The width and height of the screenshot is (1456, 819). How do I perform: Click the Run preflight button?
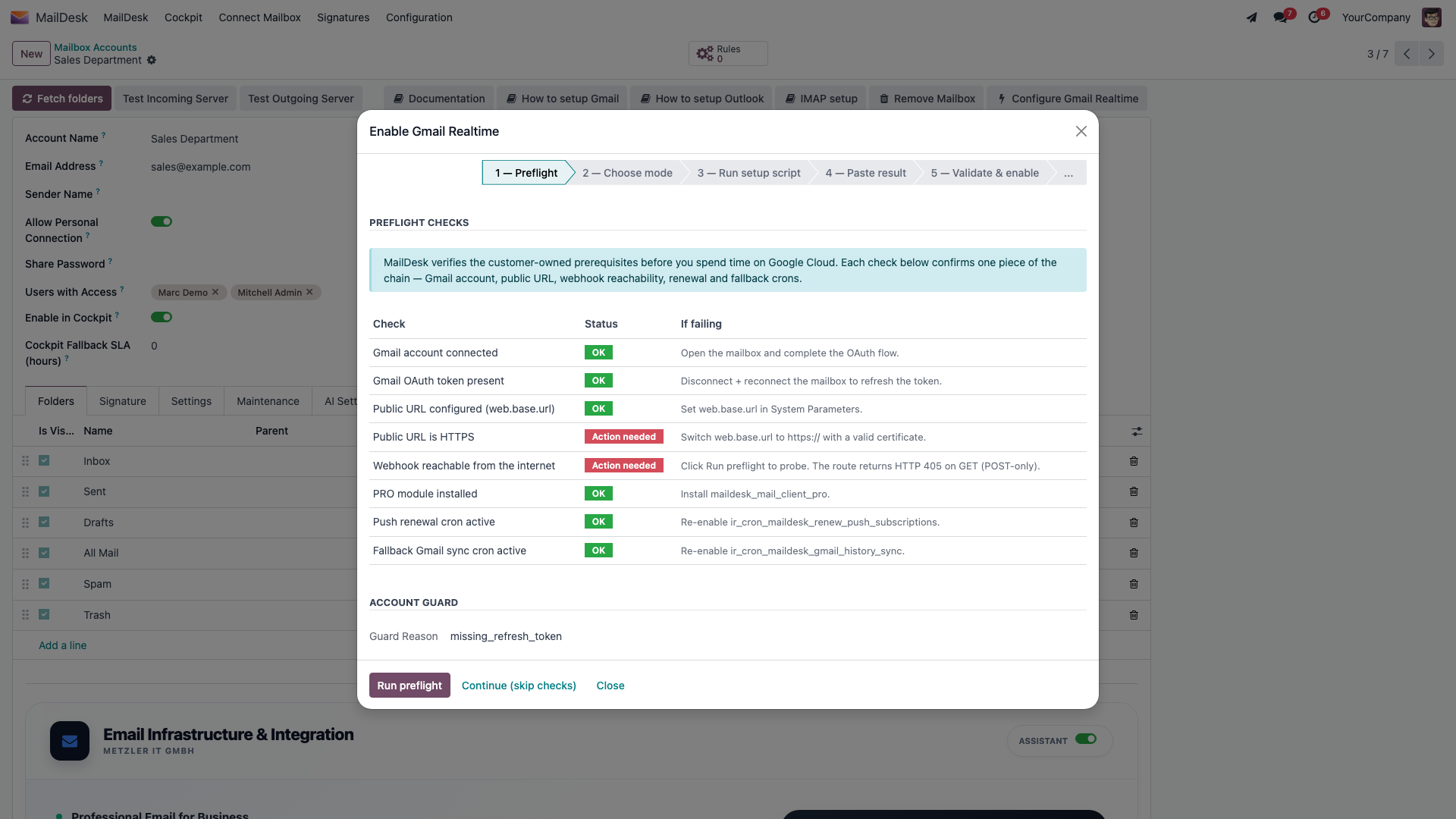409,686
